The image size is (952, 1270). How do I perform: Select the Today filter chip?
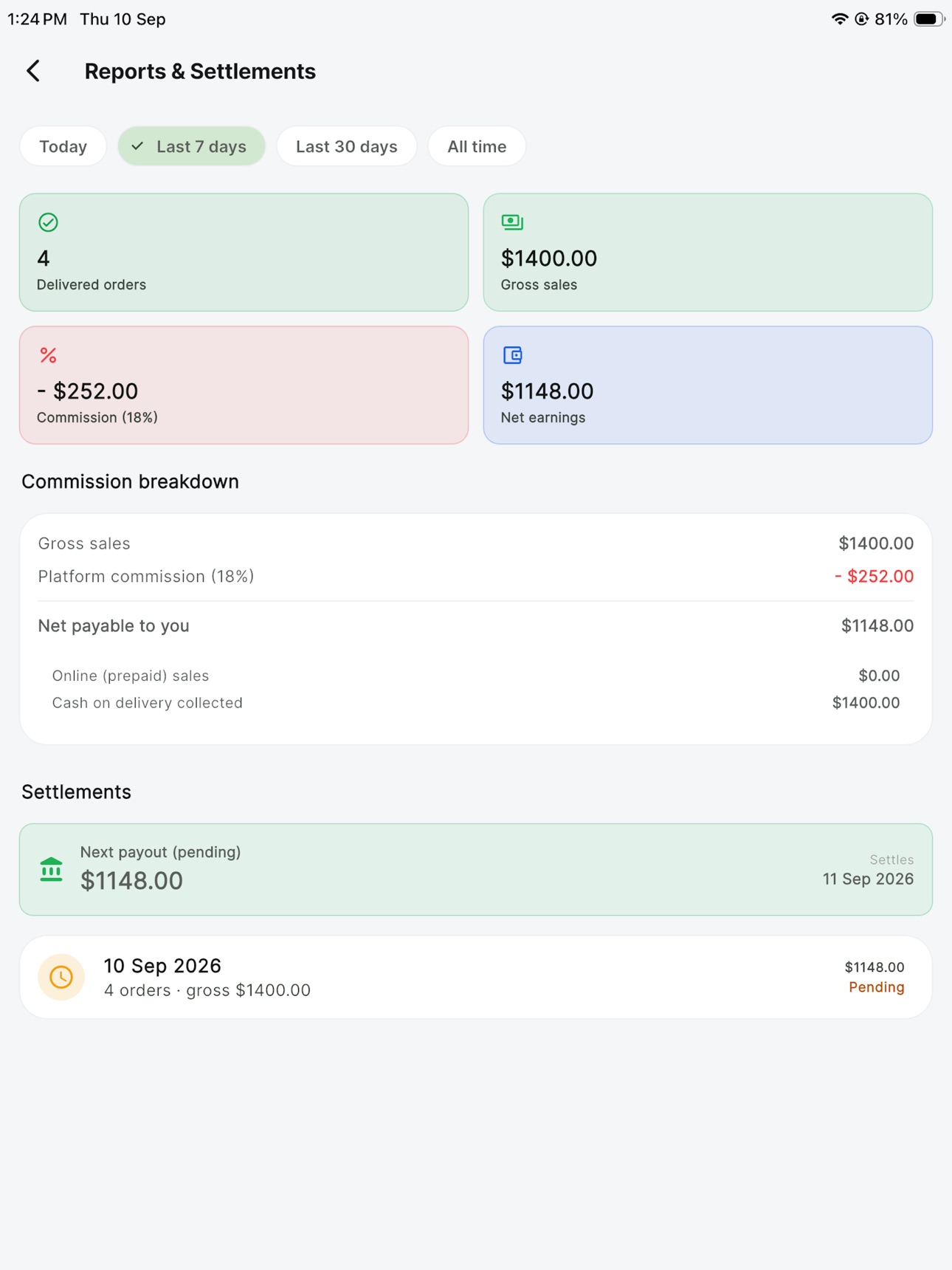pyautogui.click(x=63, y=146)
